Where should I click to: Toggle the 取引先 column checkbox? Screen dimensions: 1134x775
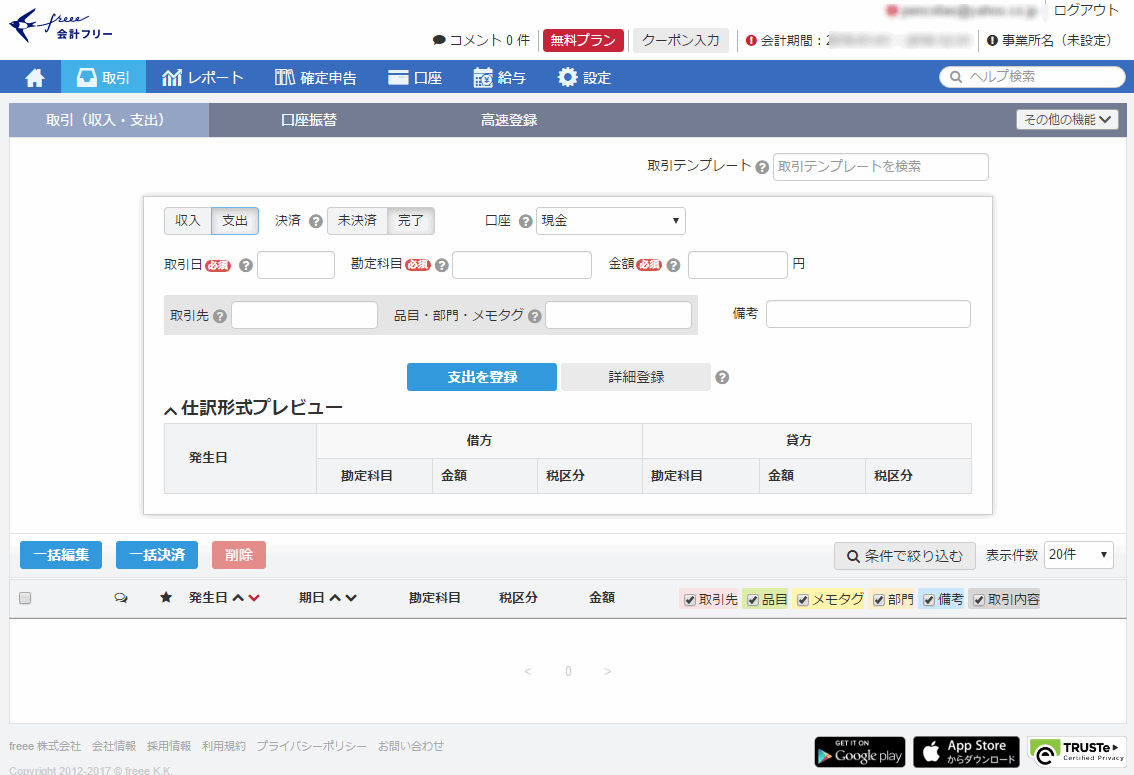tap(690, 600)
